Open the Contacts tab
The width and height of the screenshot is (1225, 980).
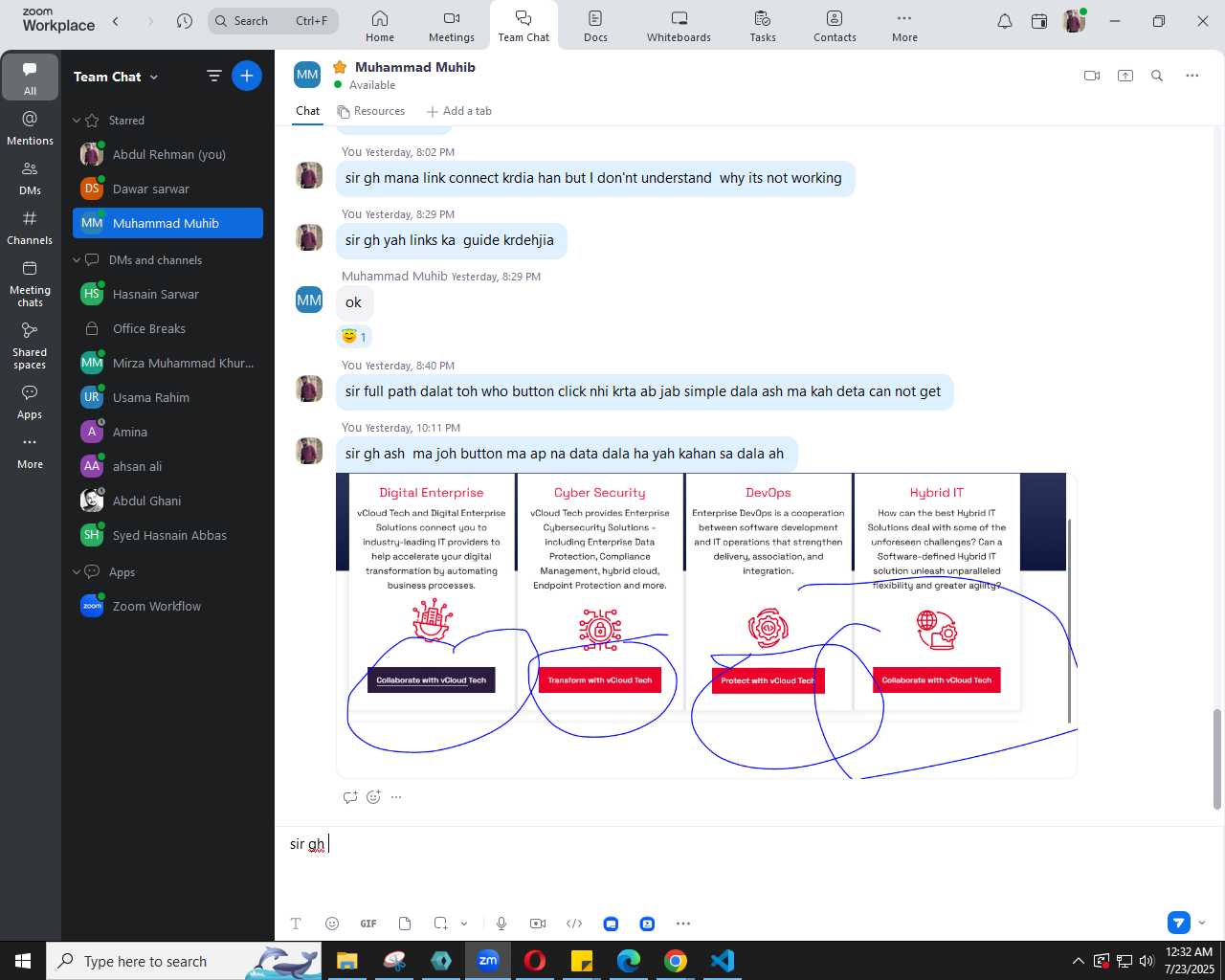(x=835, y=26)
